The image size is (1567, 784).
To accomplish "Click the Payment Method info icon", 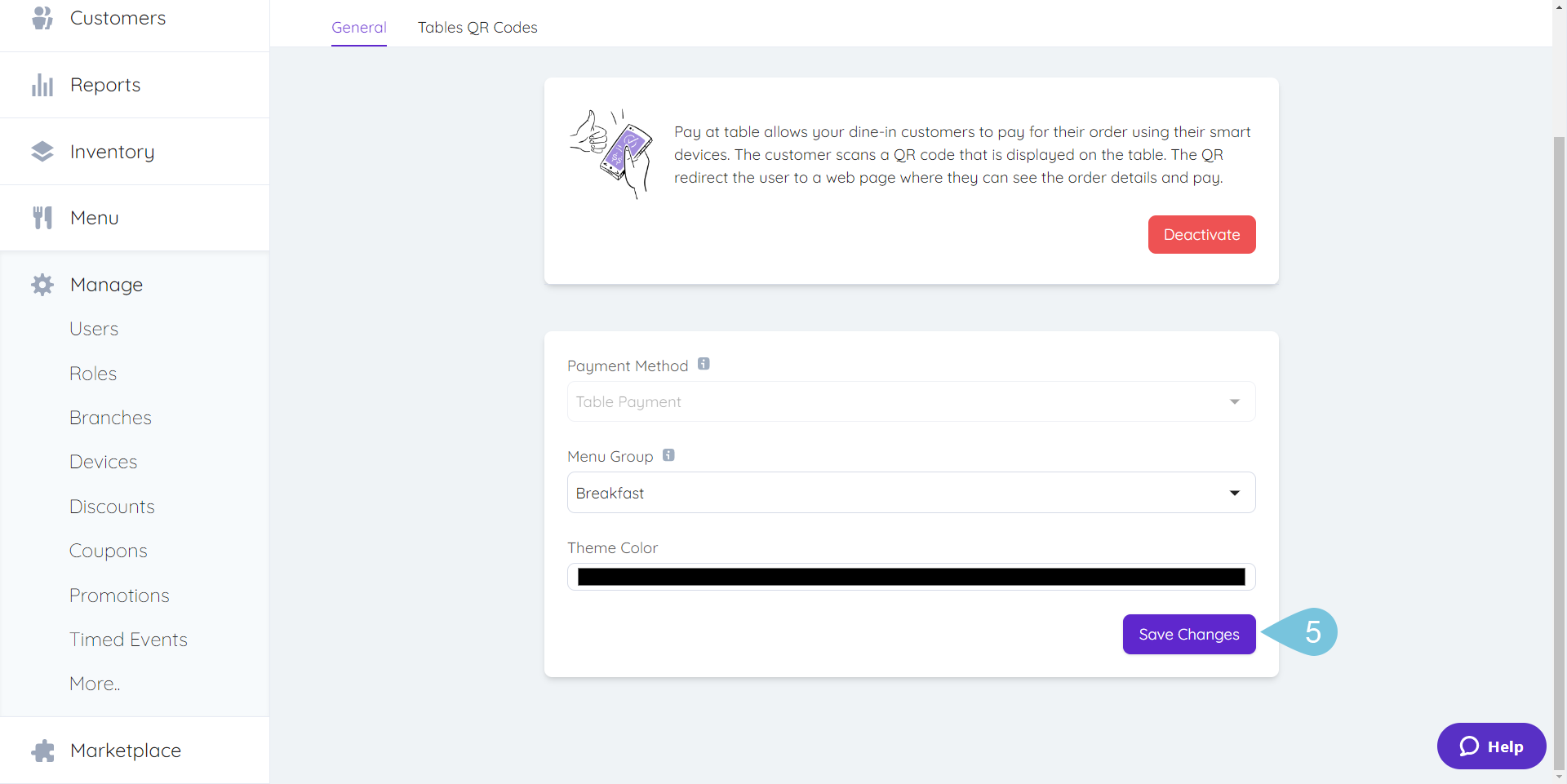I will point(704,364).
